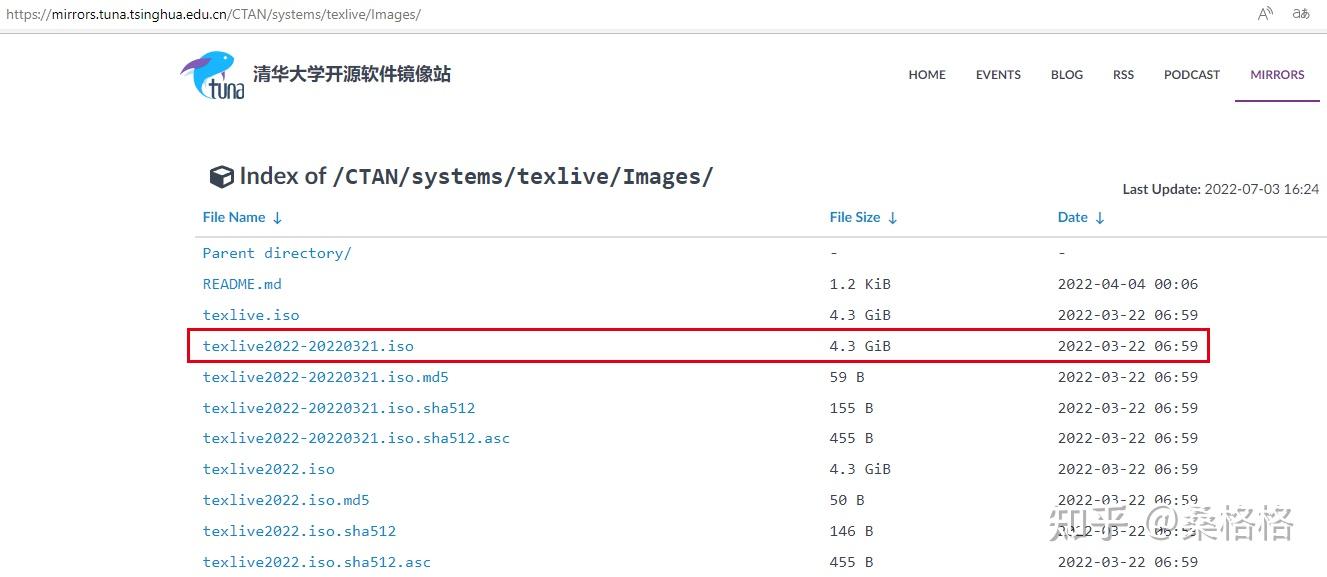Switch to the HOME menu item
Viewport: 1327px width, 577px height.
tap(926, 74)
